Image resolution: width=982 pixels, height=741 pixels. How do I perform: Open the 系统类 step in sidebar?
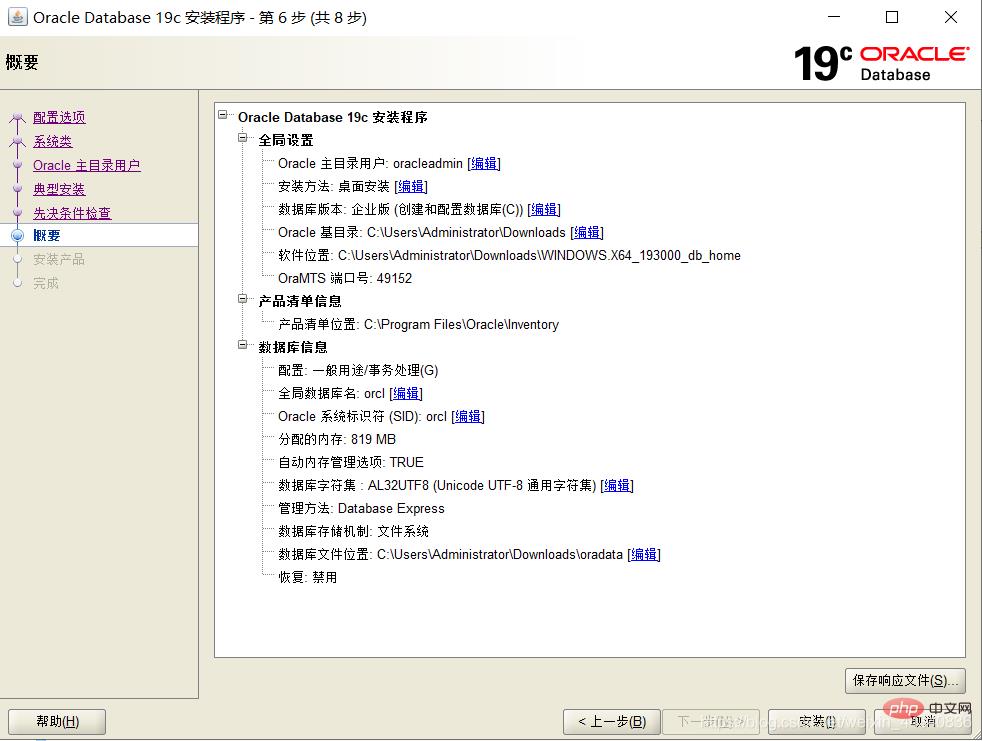[52, 141]
